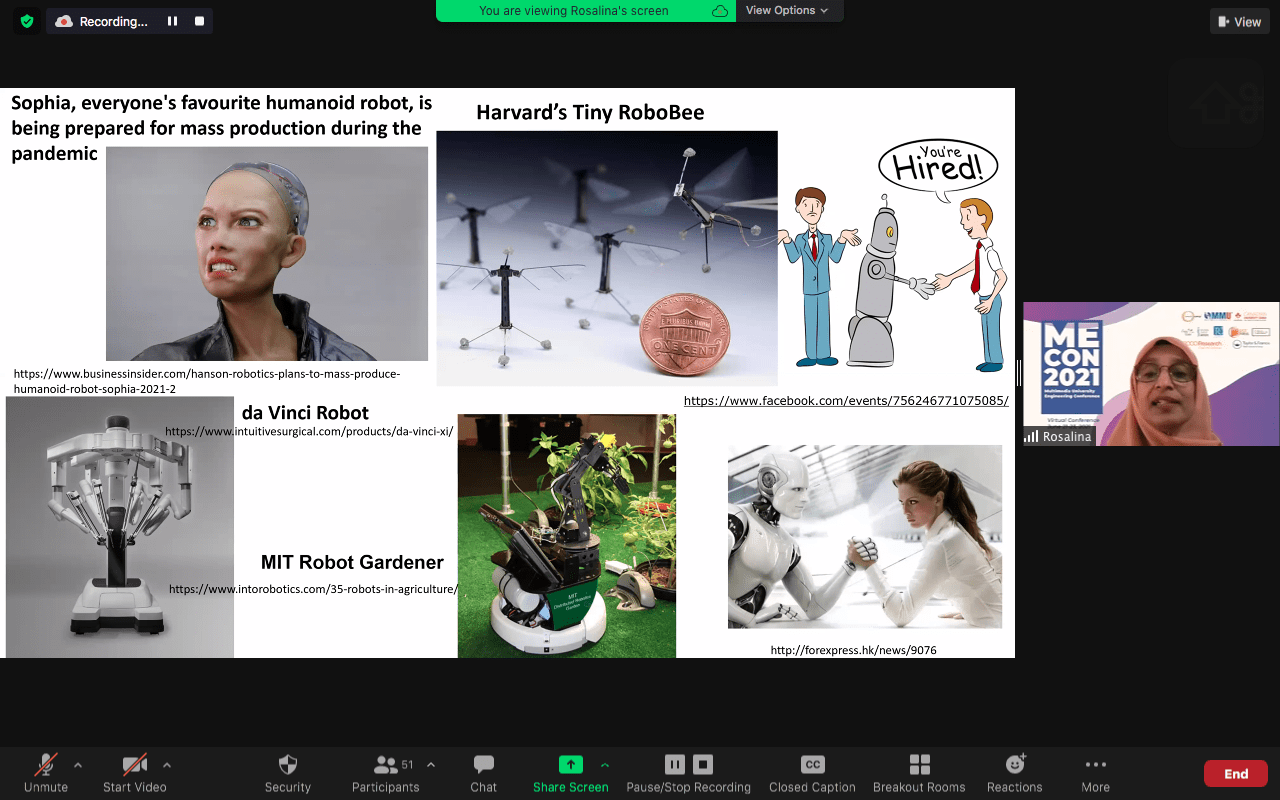Screen dimensions: 1280x800
Task: Pause the recording in top indicator
Action: [x=172, y=21]
